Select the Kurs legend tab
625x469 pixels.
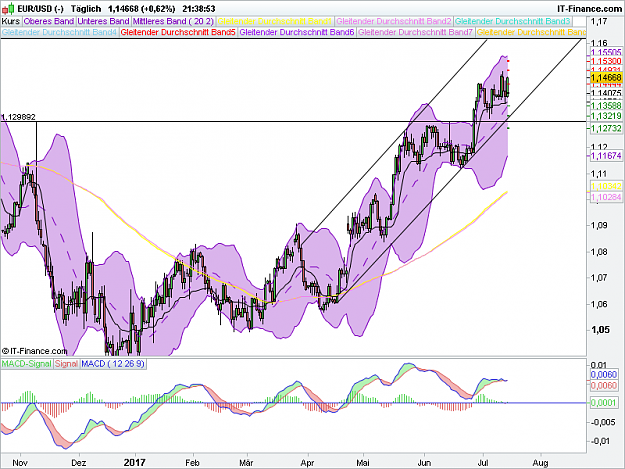tap(11, 21)
